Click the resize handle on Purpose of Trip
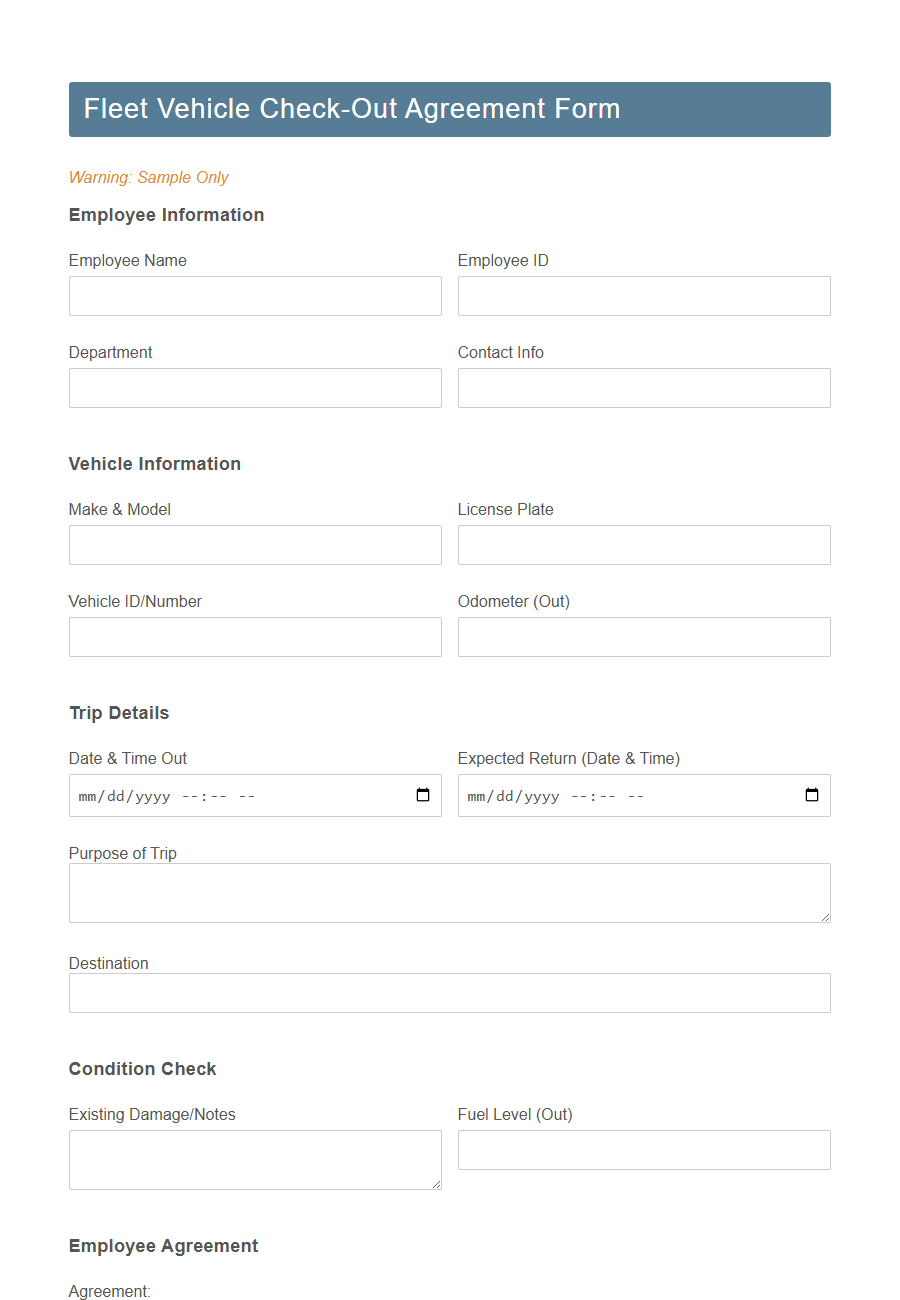The height and width of the screenshot is (1300, 900). point(826,917)
